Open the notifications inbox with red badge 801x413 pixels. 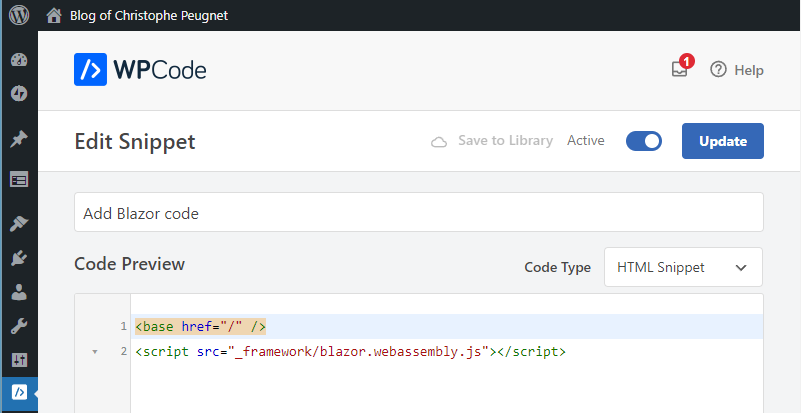681,67
